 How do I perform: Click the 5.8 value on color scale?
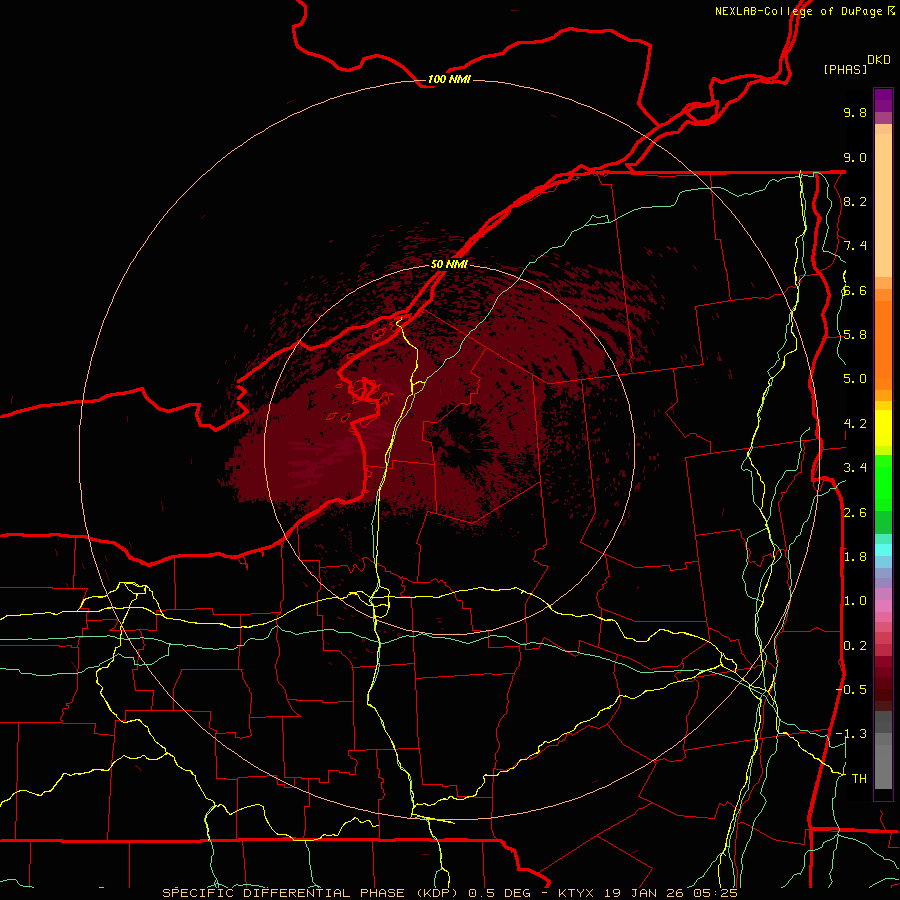855,335
